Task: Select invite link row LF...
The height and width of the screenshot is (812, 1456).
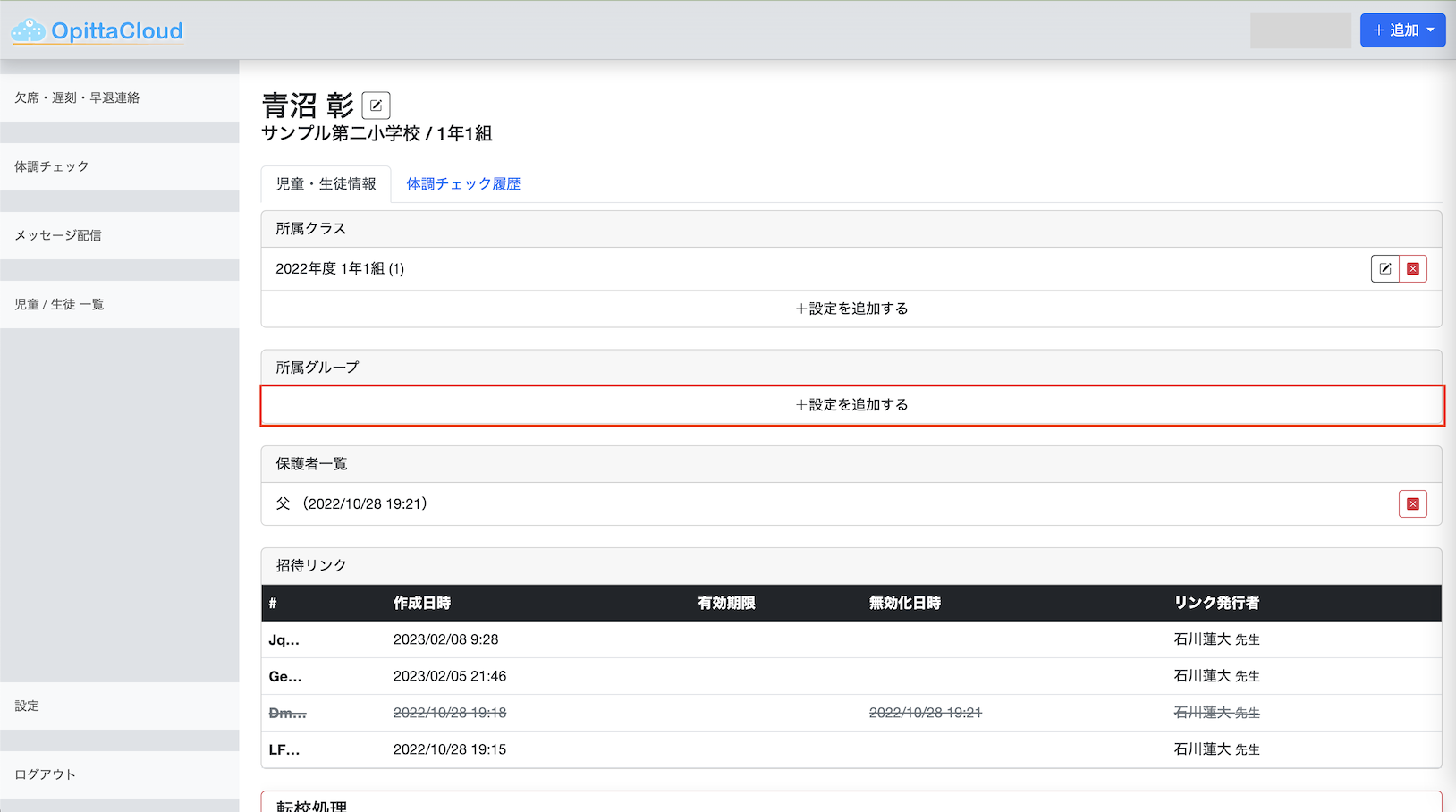Action: 851,749
